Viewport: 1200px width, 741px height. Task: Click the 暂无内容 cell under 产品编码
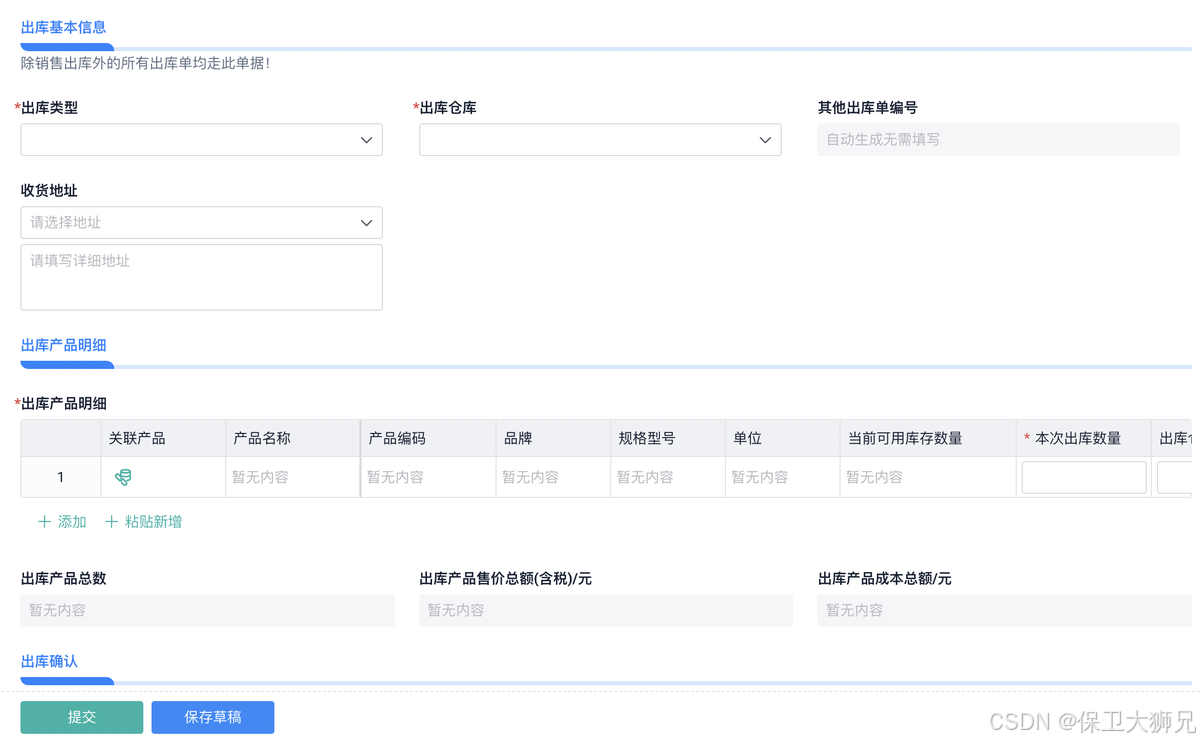coord(428,478)
